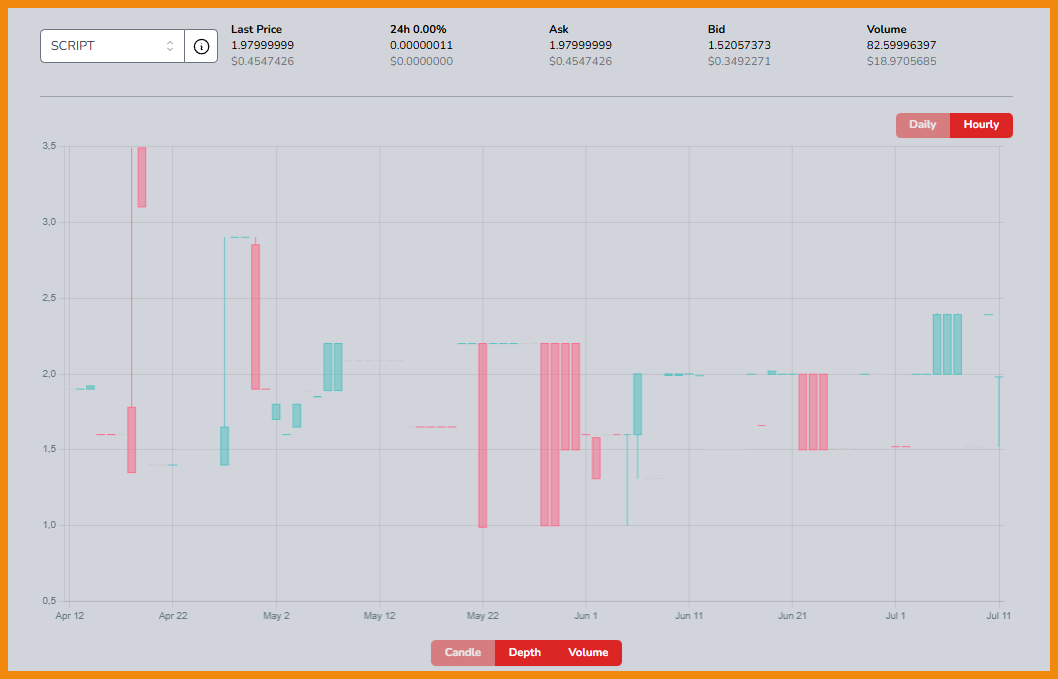Click the market info icon
The image size is (1058, 679).
[201, 46]
